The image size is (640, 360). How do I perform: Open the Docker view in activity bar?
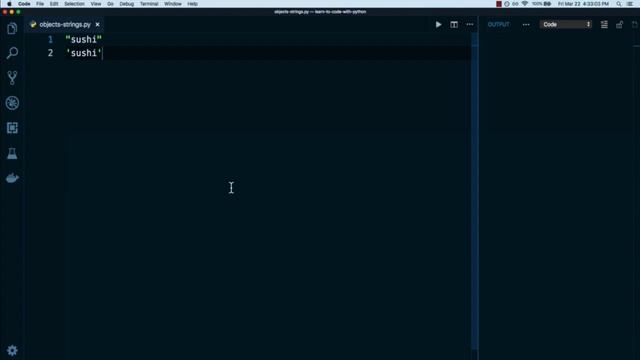(x=12, y=178)
